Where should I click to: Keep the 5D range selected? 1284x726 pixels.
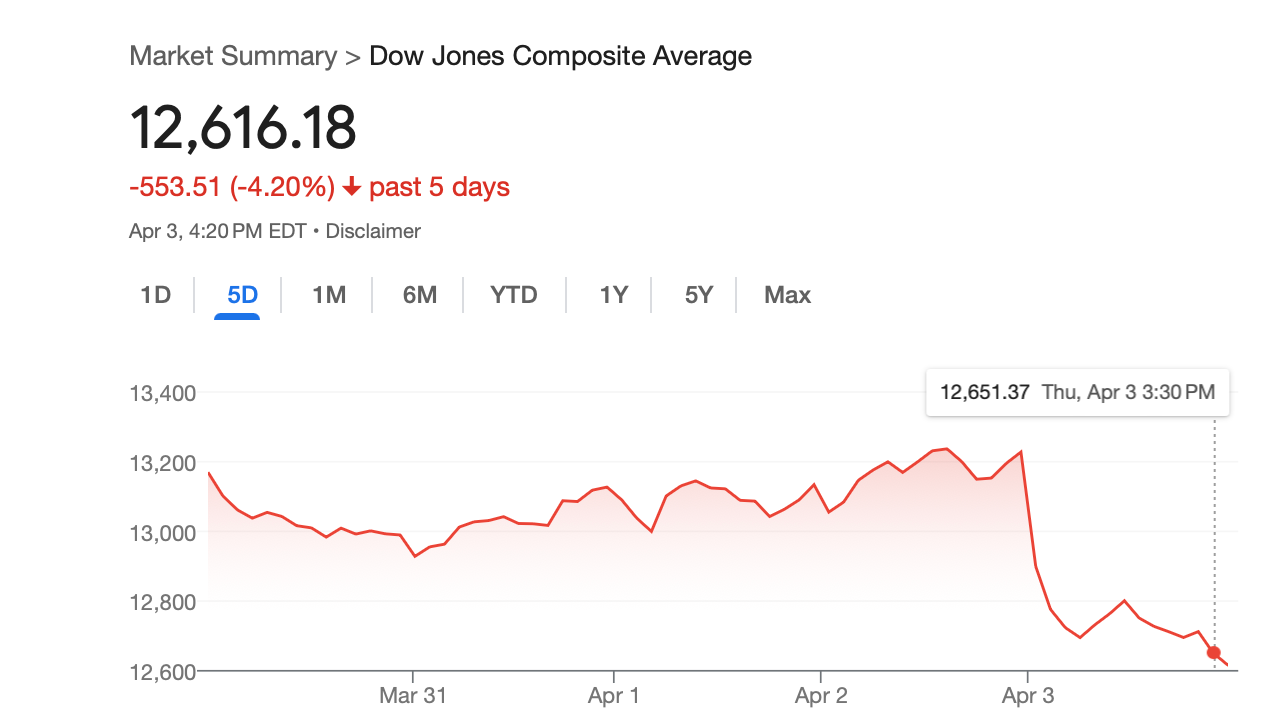[x=240, y=295]
